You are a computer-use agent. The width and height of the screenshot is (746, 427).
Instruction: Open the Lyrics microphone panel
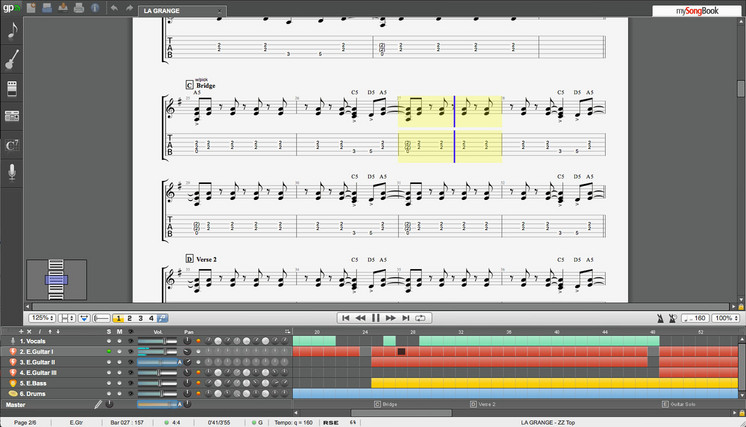(x=12, y=172)
